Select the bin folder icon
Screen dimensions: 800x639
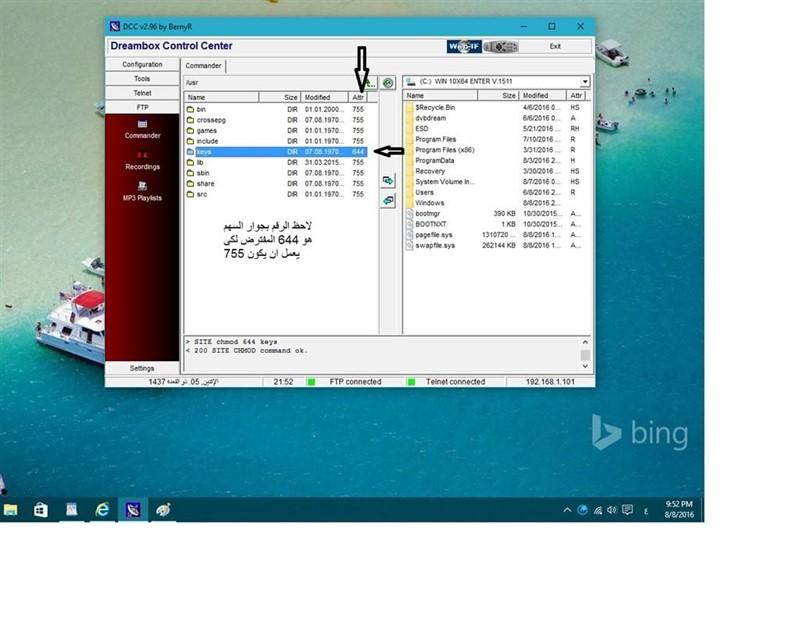coord(190,109)
